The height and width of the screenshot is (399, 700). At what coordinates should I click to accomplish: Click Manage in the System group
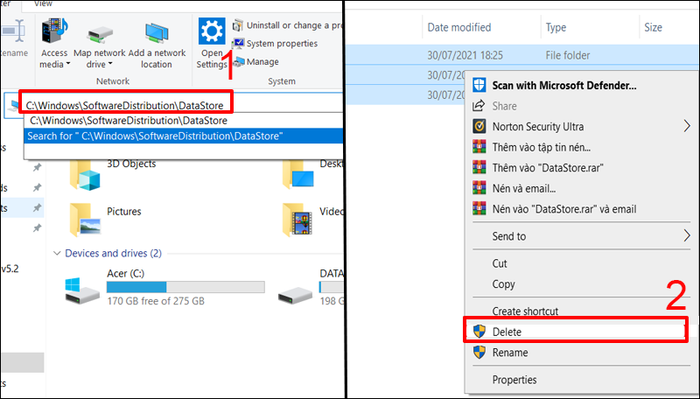coord(256,62)
